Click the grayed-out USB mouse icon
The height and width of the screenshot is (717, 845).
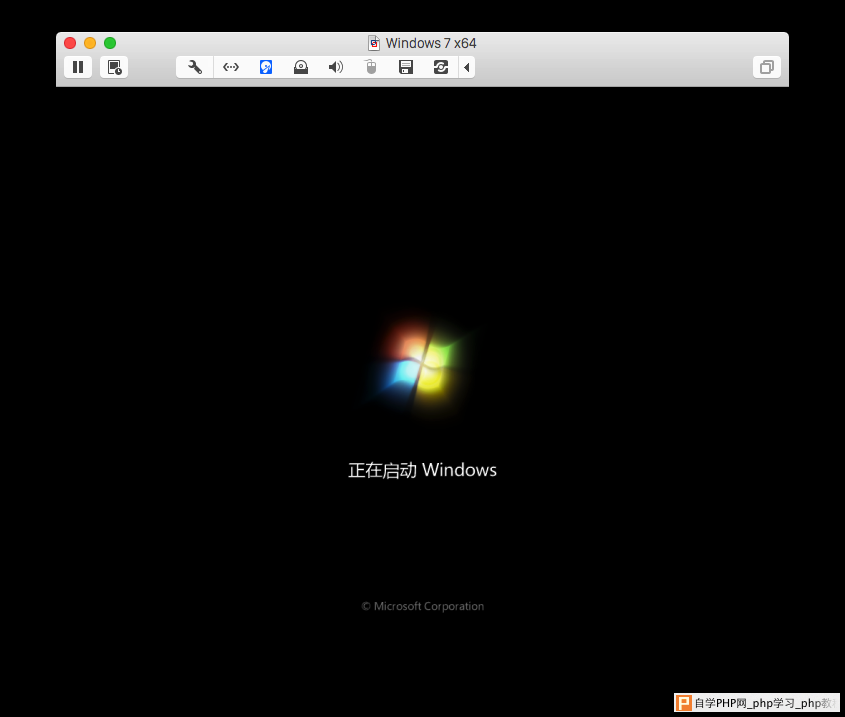point(371,67)
